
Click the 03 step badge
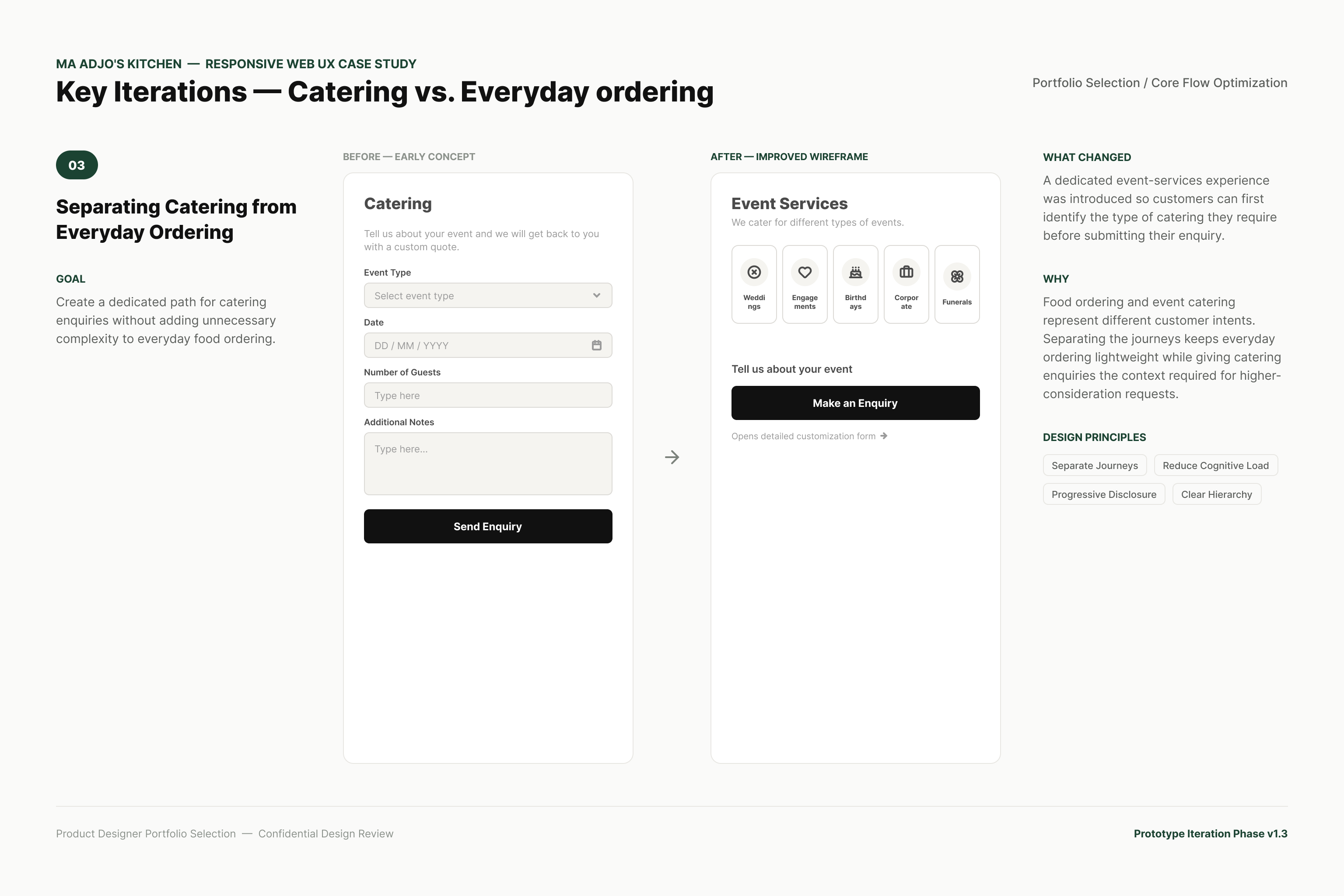tap(77, 165)
